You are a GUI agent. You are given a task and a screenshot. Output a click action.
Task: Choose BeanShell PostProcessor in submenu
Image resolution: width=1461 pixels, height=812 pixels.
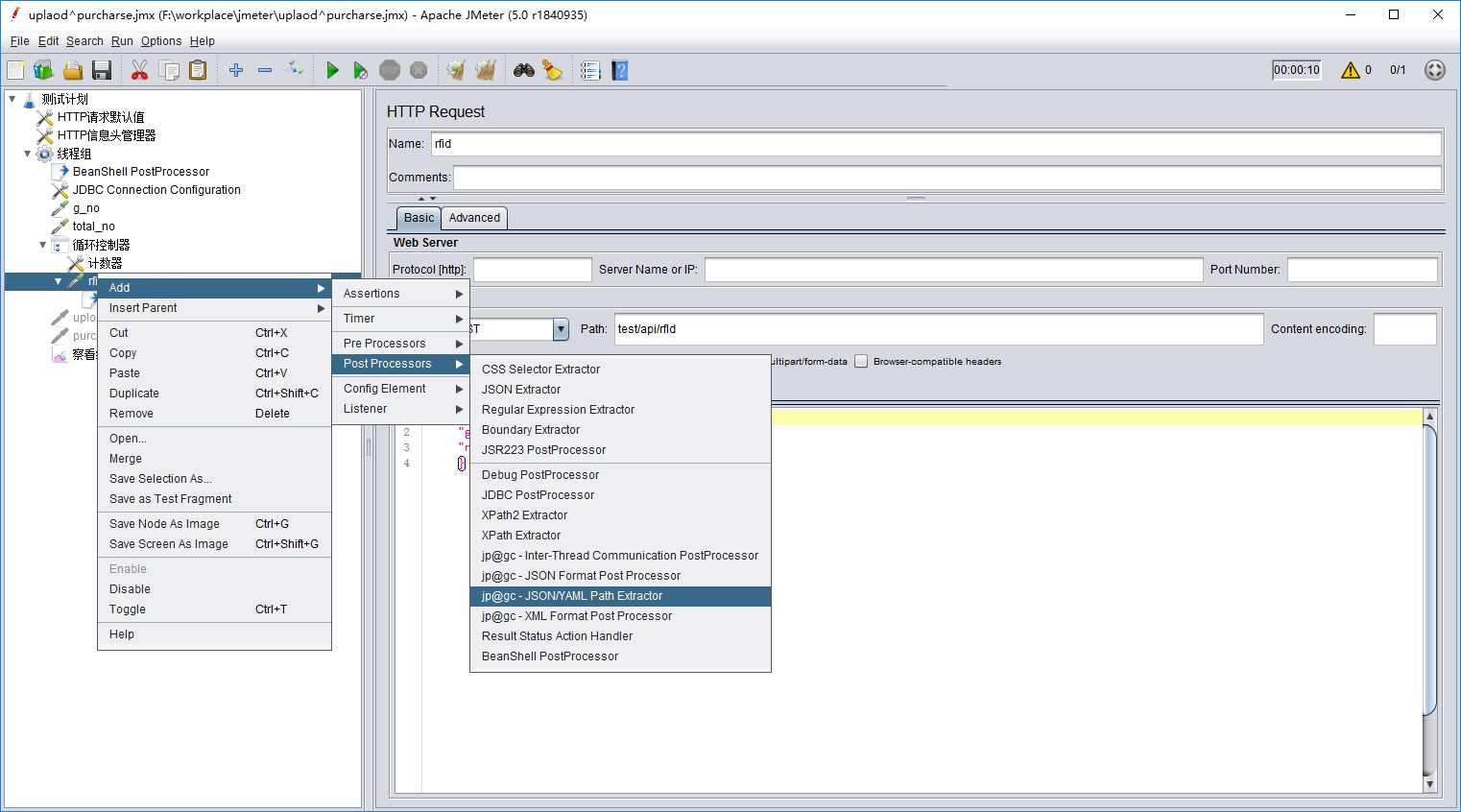pos(621,657)
